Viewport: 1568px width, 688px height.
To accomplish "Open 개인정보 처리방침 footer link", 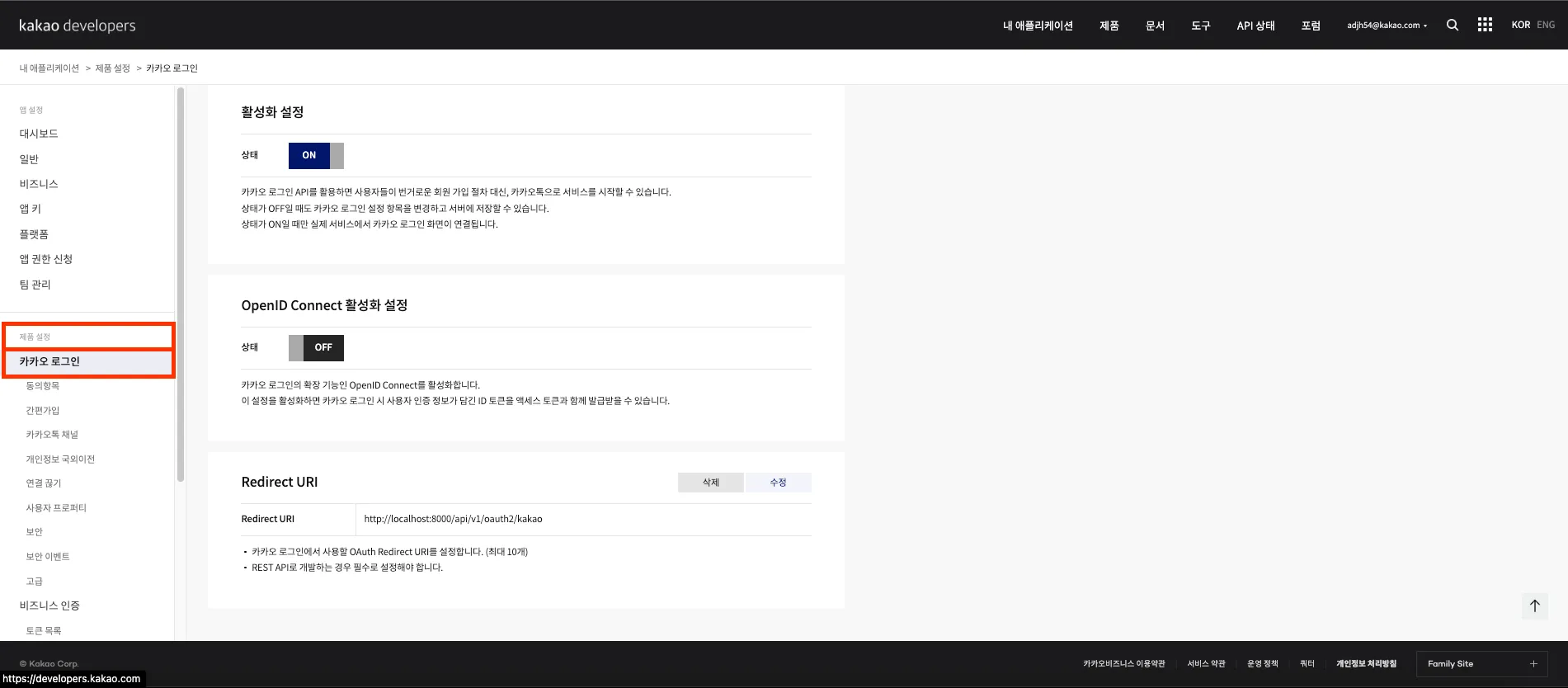I will 1367,664.
